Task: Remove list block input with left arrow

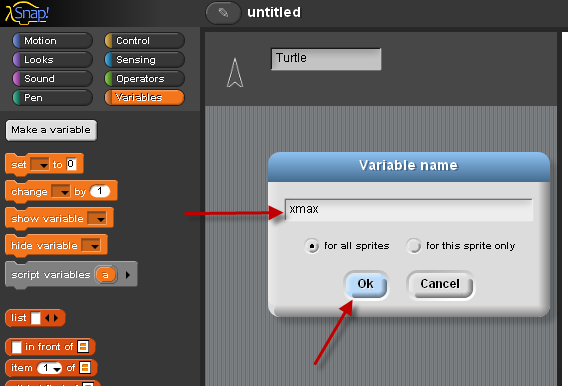Action: coord(47,318)
